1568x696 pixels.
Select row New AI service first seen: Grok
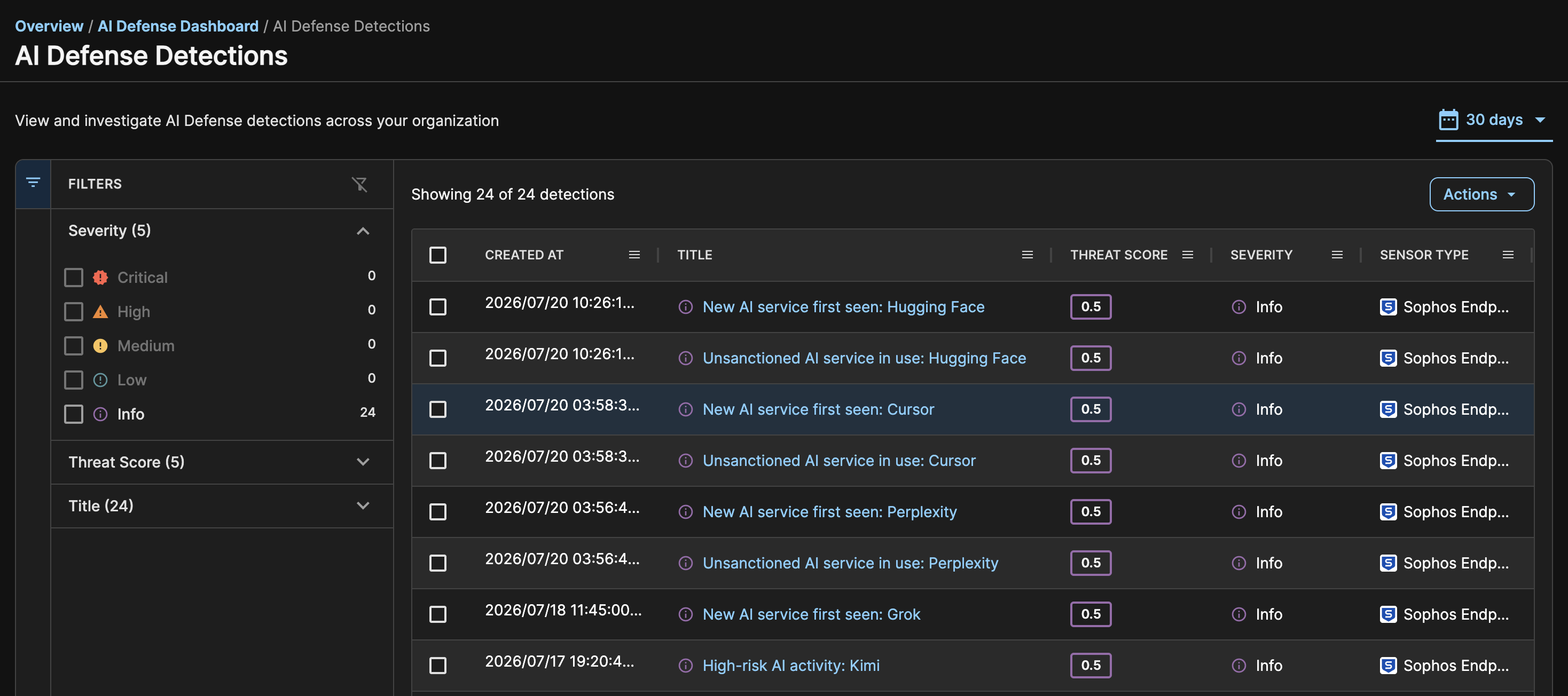coord(437,614)
